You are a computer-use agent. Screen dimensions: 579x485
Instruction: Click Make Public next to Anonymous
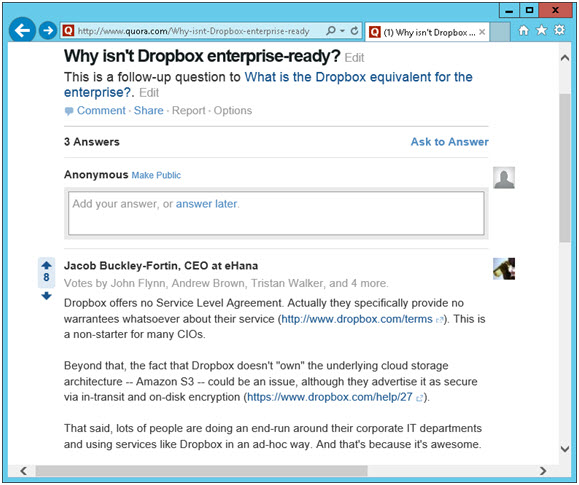pos(156,175)
